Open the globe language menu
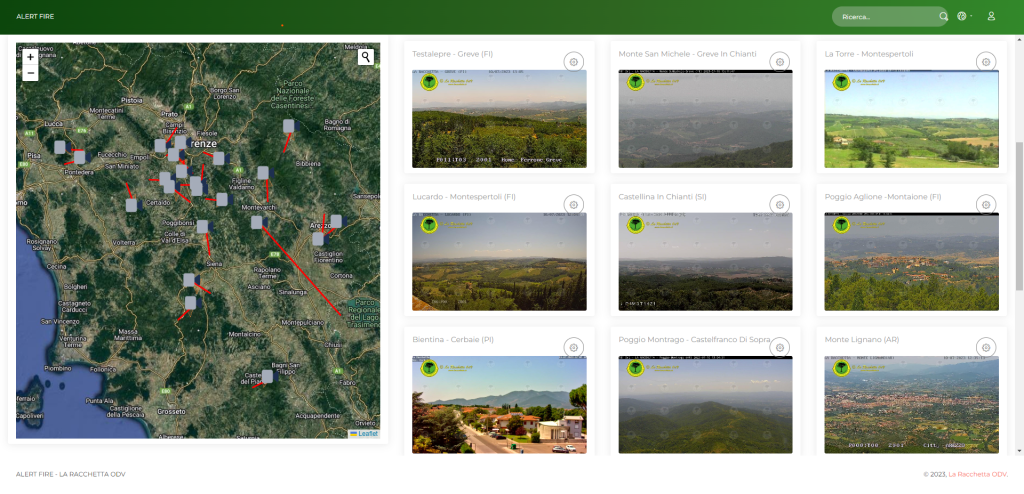 click(965, 16)
